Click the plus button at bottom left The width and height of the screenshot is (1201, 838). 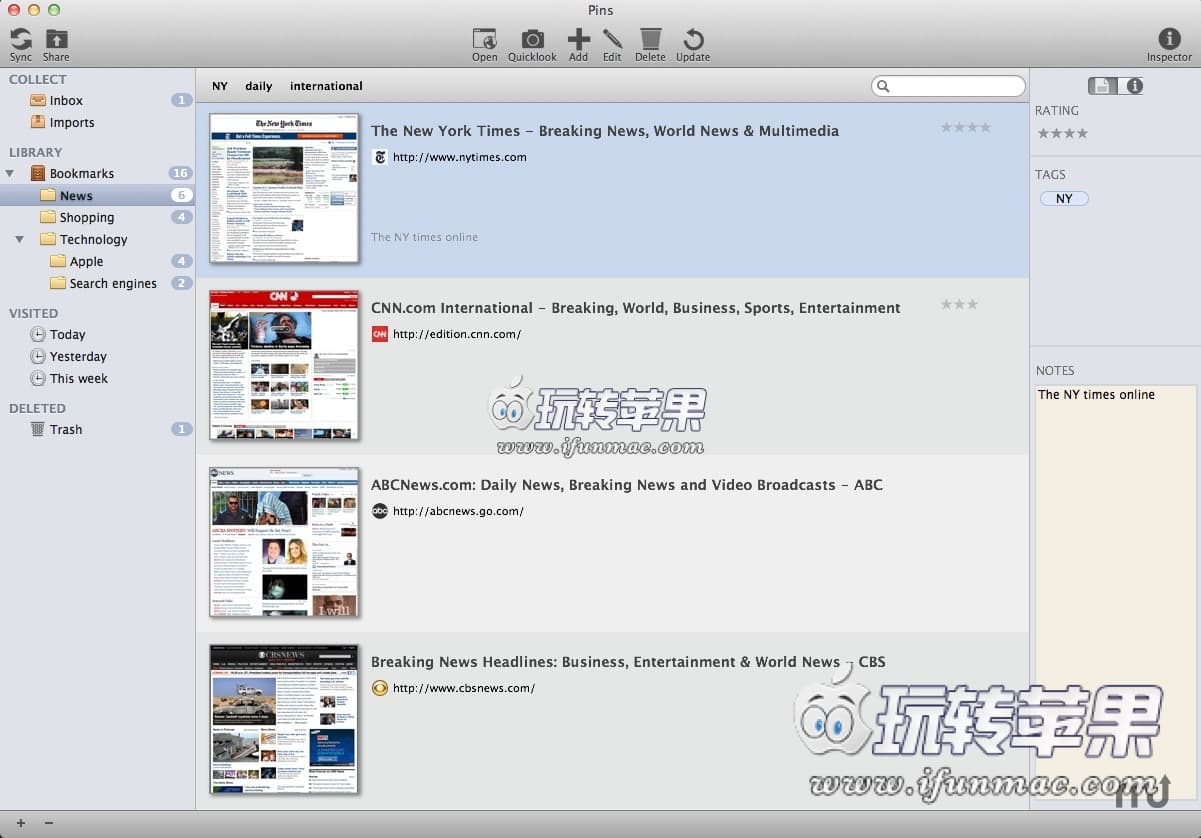20,823
